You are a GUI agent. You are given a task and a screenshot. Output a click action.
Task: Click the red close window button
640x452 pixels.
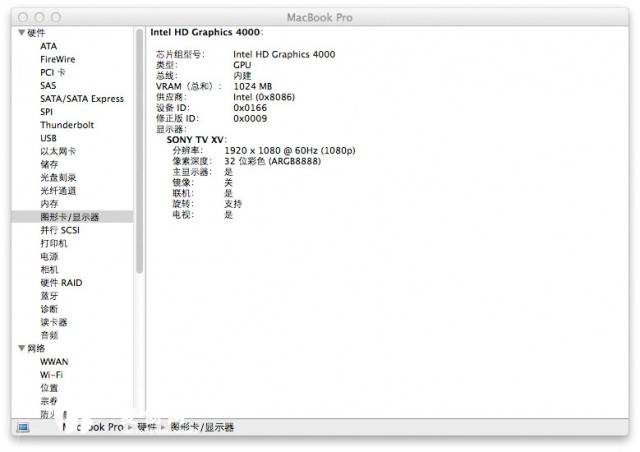pyautogui.click(x=22, y=17)
